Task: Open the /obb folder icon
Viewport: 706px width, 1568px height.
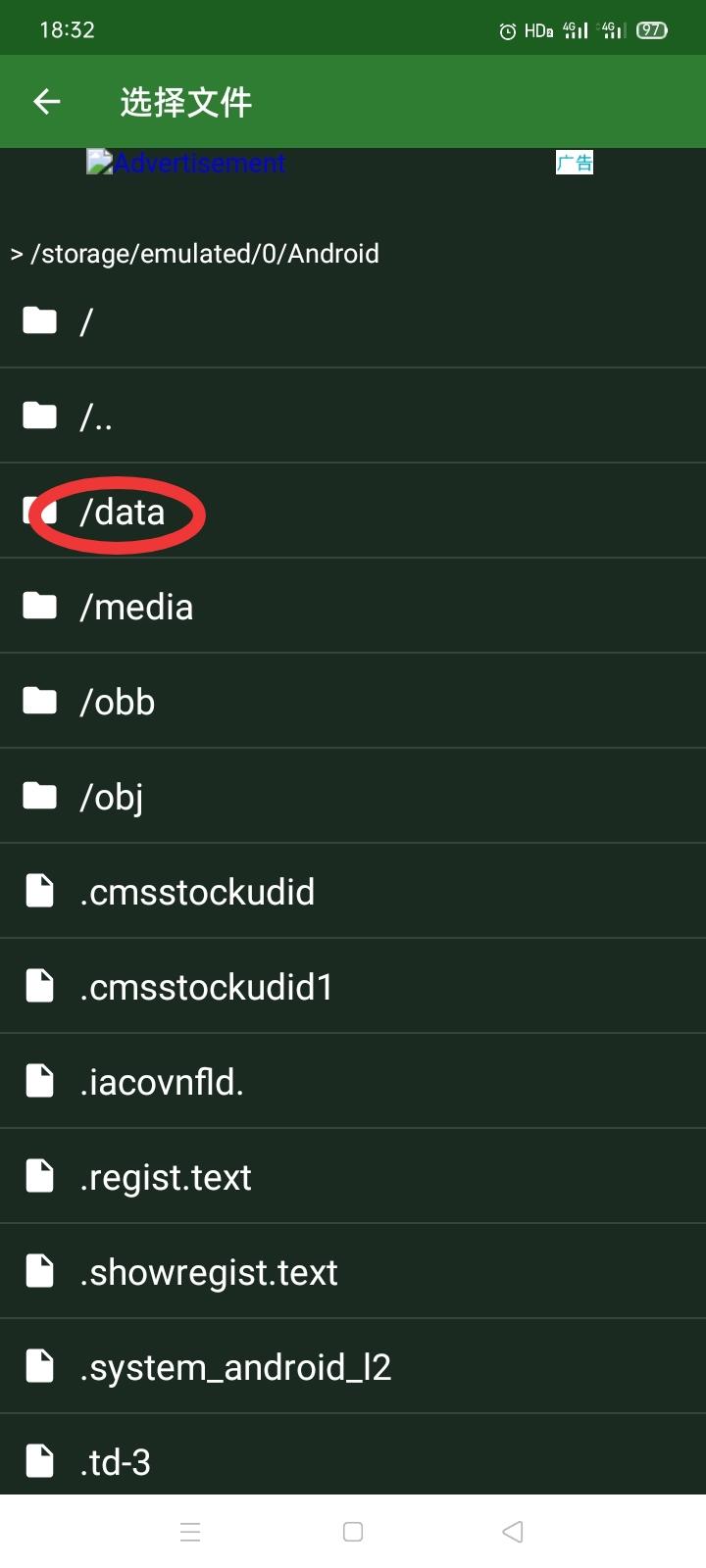Action: tap(39, 701)
